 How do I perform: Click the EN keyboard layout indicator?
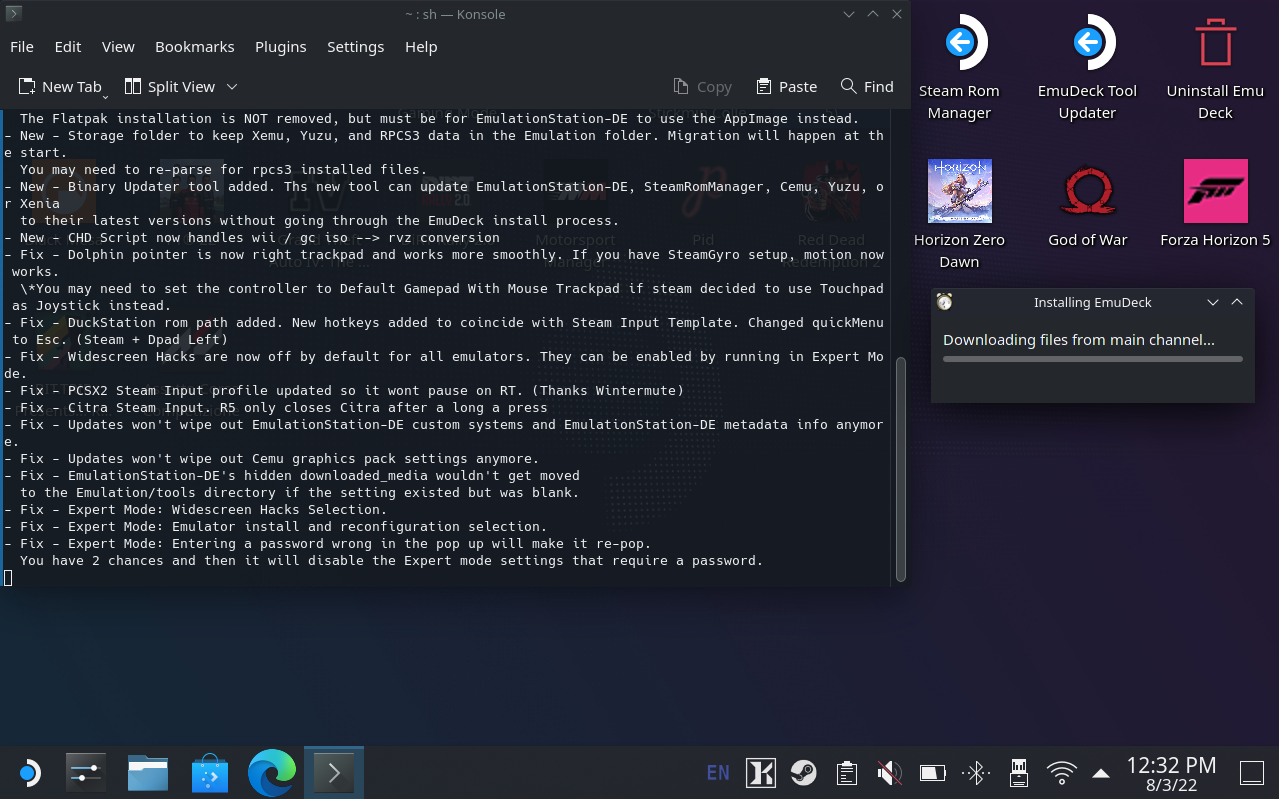click(717, 772)
